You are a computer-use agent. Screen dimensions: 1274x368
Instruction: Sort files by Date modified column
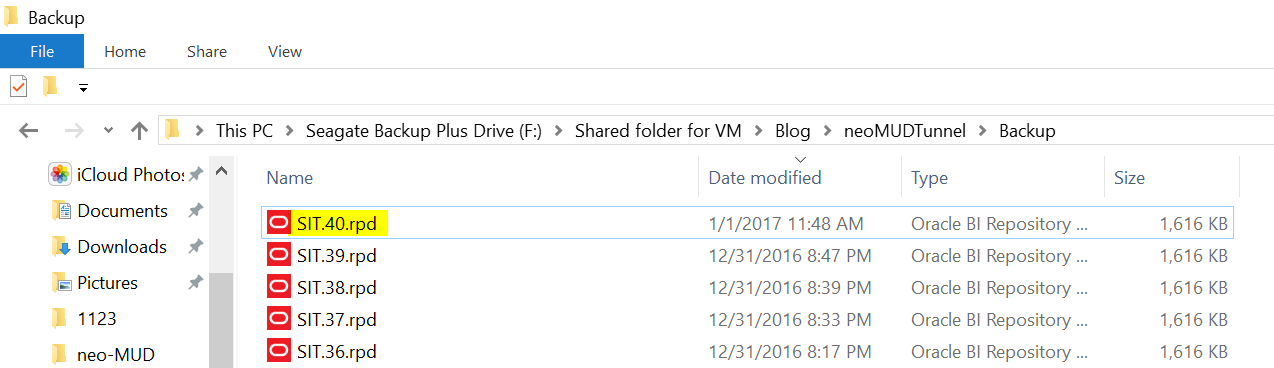tap(765, 178)
